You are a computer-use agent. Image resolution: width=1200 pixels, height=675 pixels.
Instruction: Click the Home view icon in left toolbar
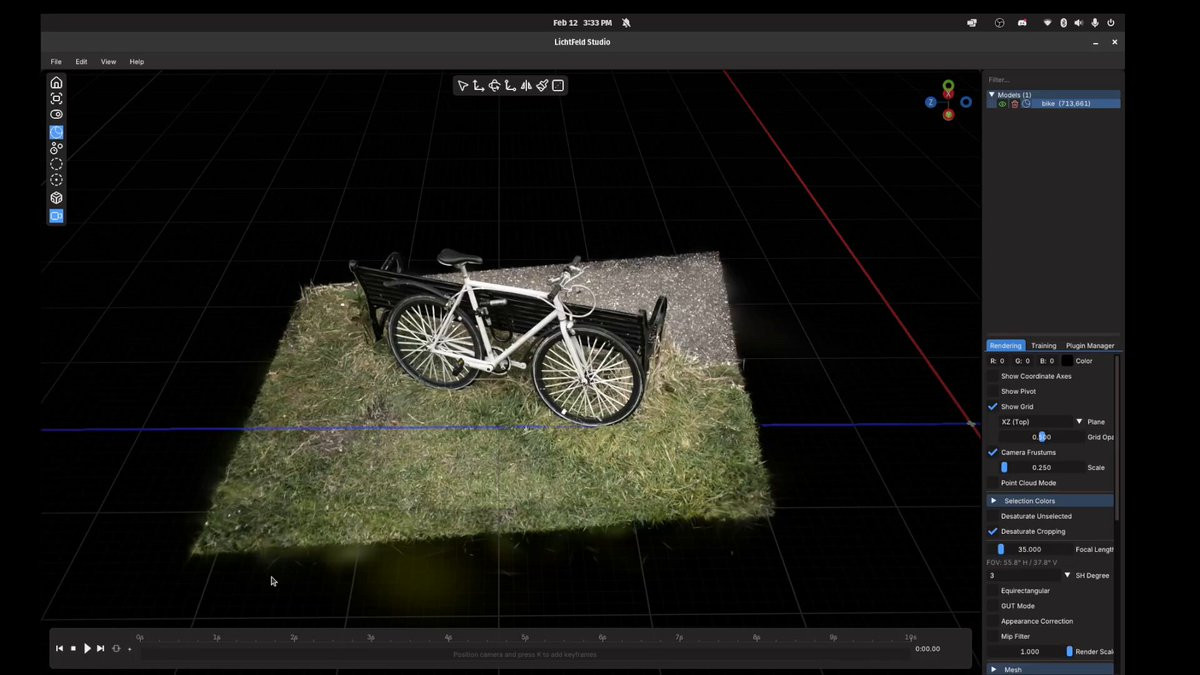click(x=56, y=83)
